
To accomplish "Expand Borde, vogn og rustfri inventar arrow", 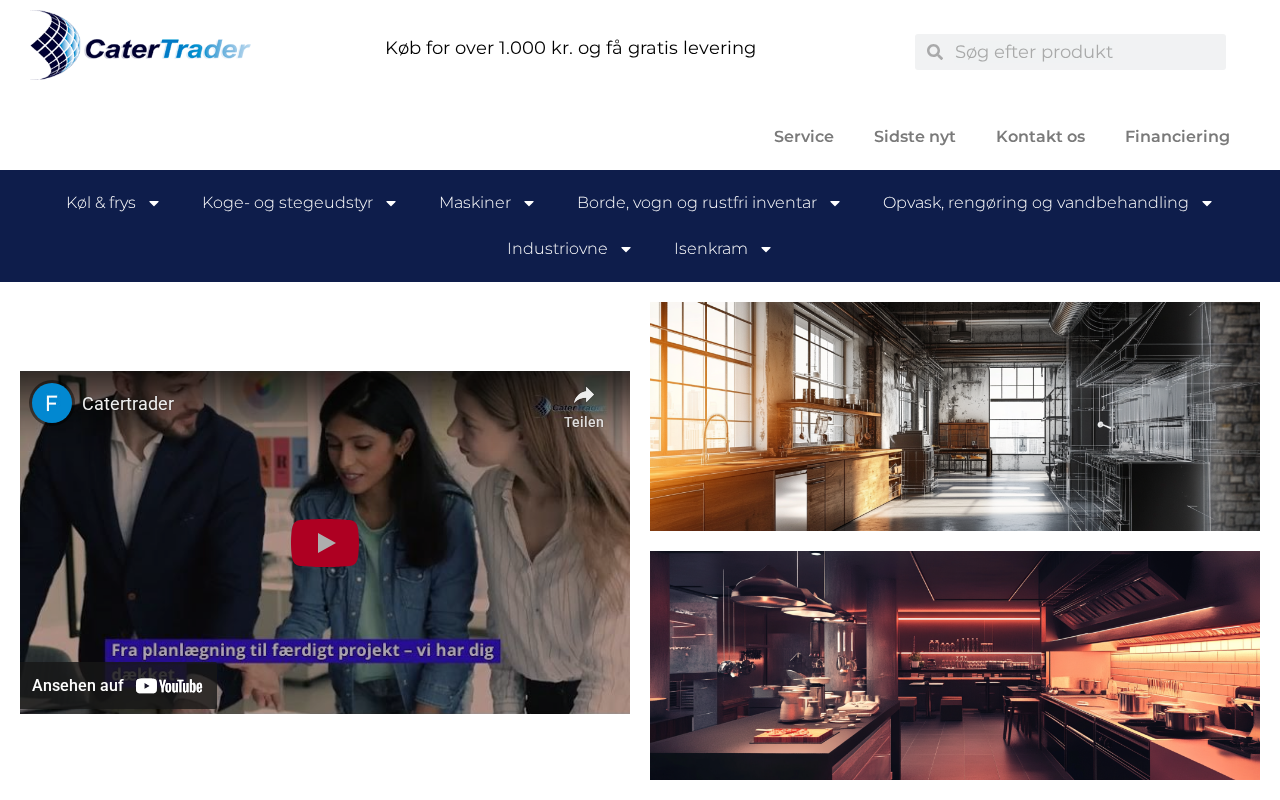I will 835,204.
